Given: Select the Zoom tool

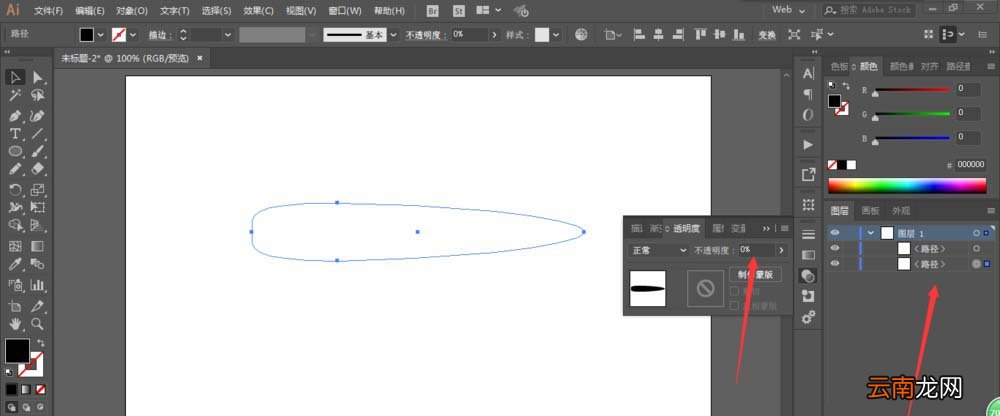Looking at the screenshot, I should (x=38, y=323).
